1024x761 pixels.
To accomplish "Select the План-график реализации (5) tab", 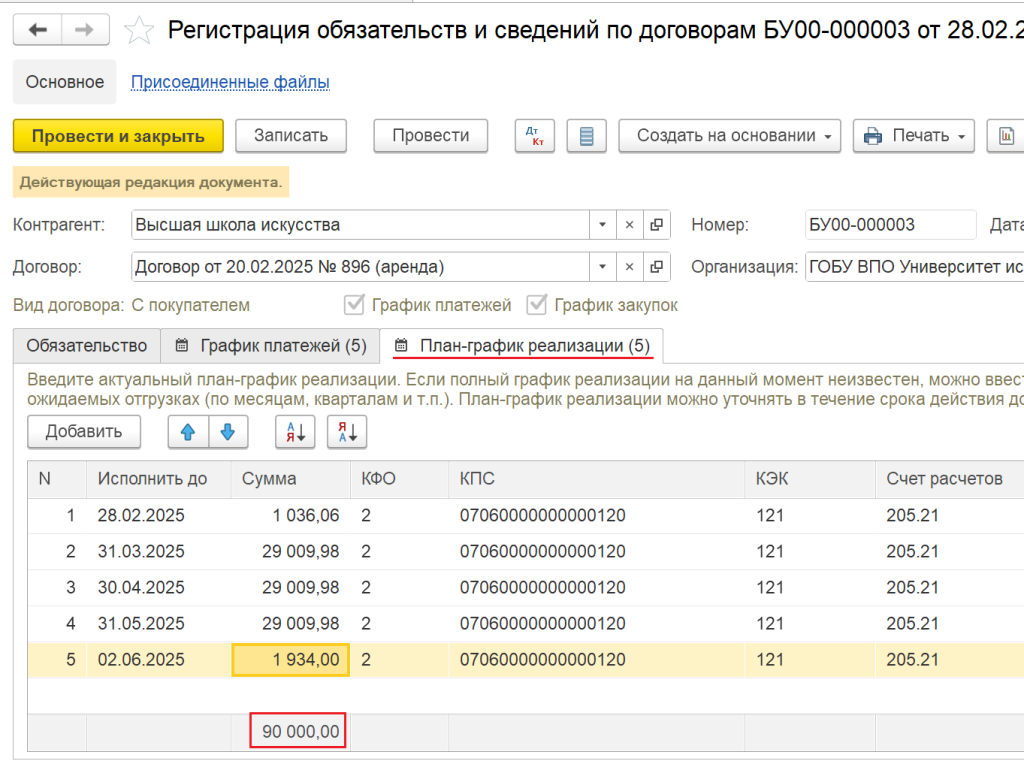I will [522, 346].
